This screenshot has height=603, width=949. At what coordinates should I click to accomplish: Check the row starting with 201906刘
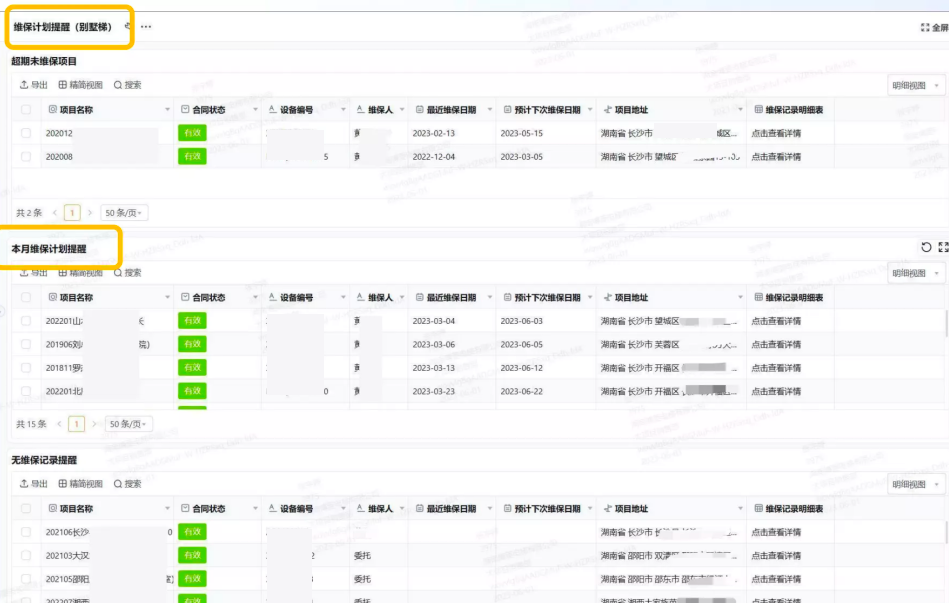tap(26, 344)
